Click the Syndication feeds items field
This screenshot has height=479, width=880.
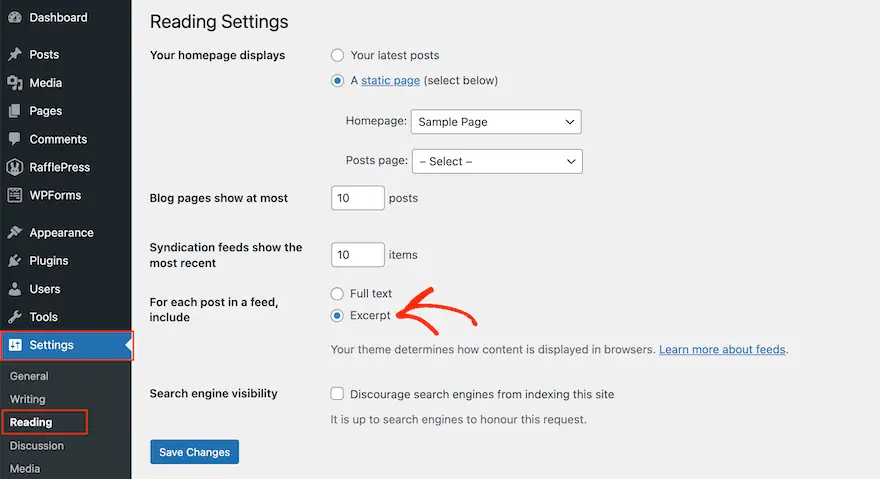[x=358, y=255]
